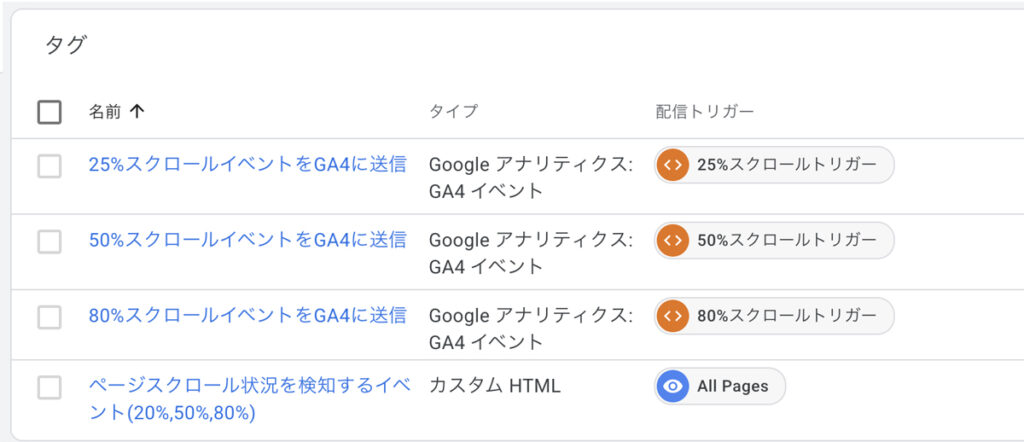Toggle the select-all checkbox in the header
The image size is (1024, 442).
coord(50,112)
